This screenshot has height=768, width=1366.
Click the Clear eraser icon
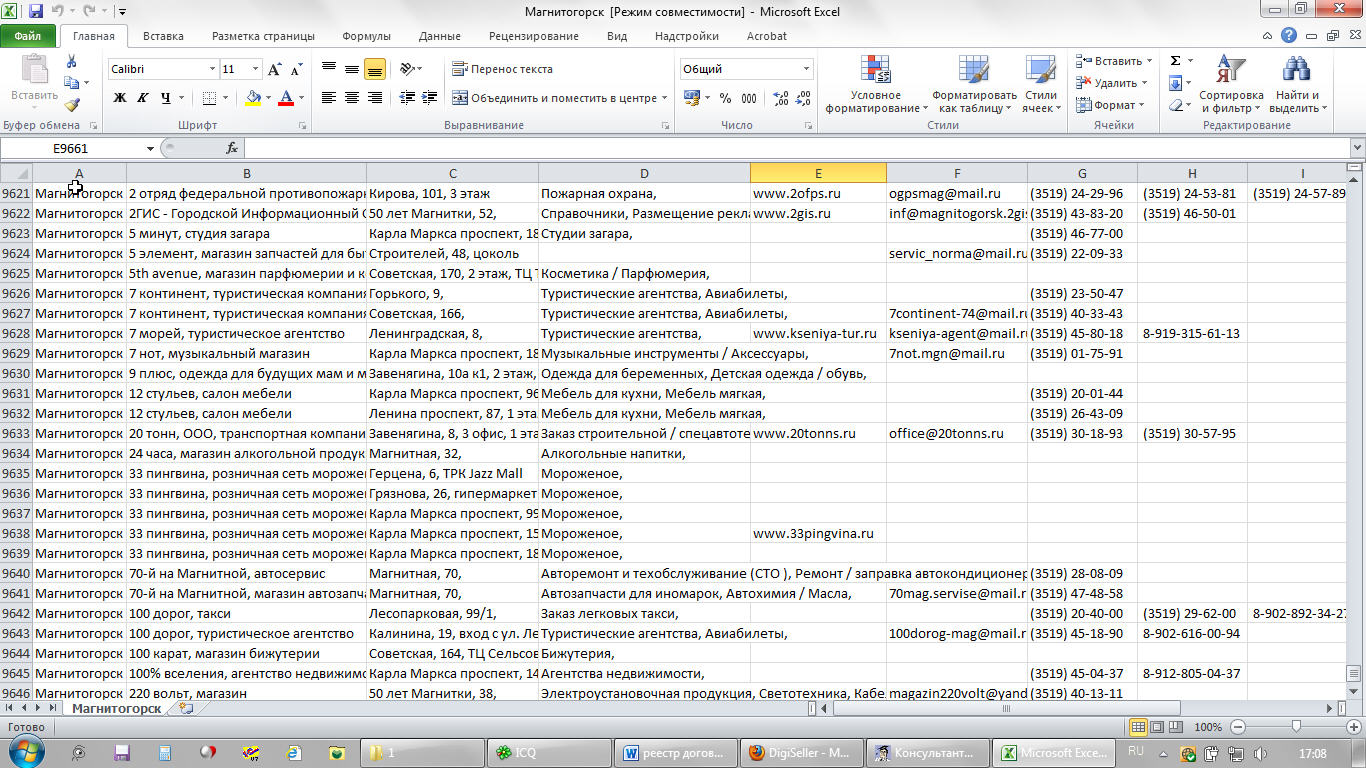[x=1175, y=105]
